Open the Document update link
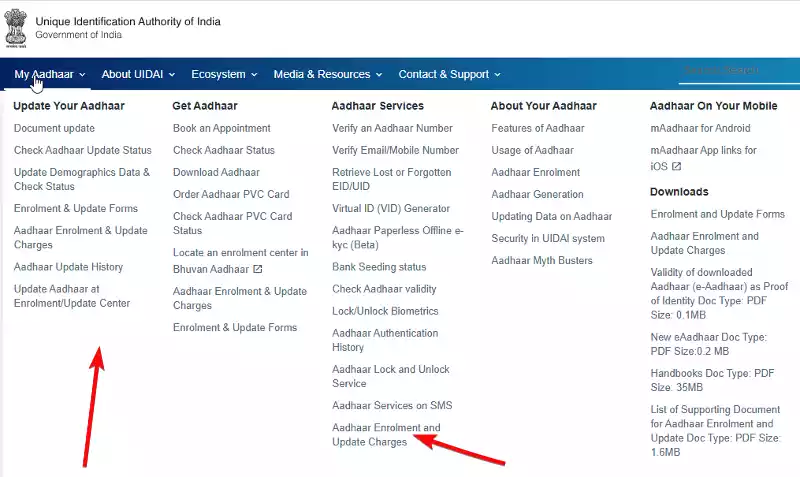This screenshot has height=477, width=800. click(x=54, y=128)
